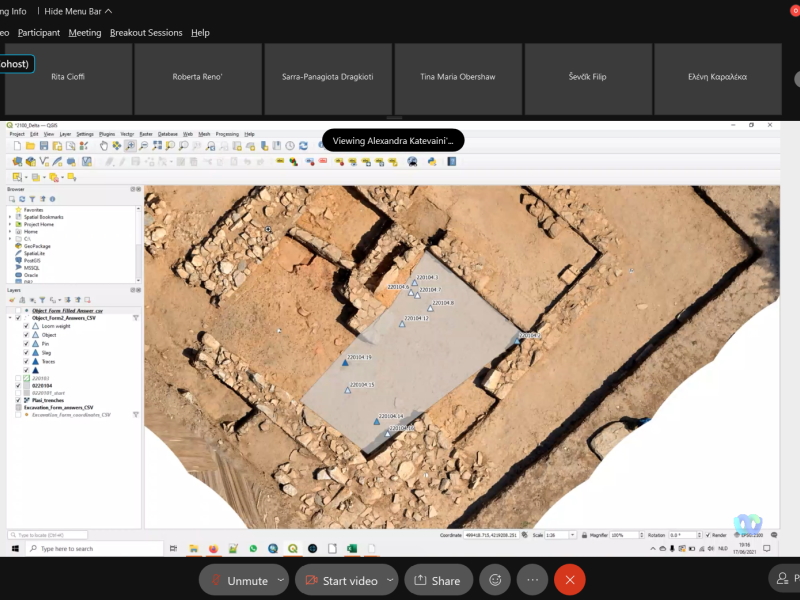800x600 pixels.
Task: Click the Refresh map icon
Action: pos(304,146)
